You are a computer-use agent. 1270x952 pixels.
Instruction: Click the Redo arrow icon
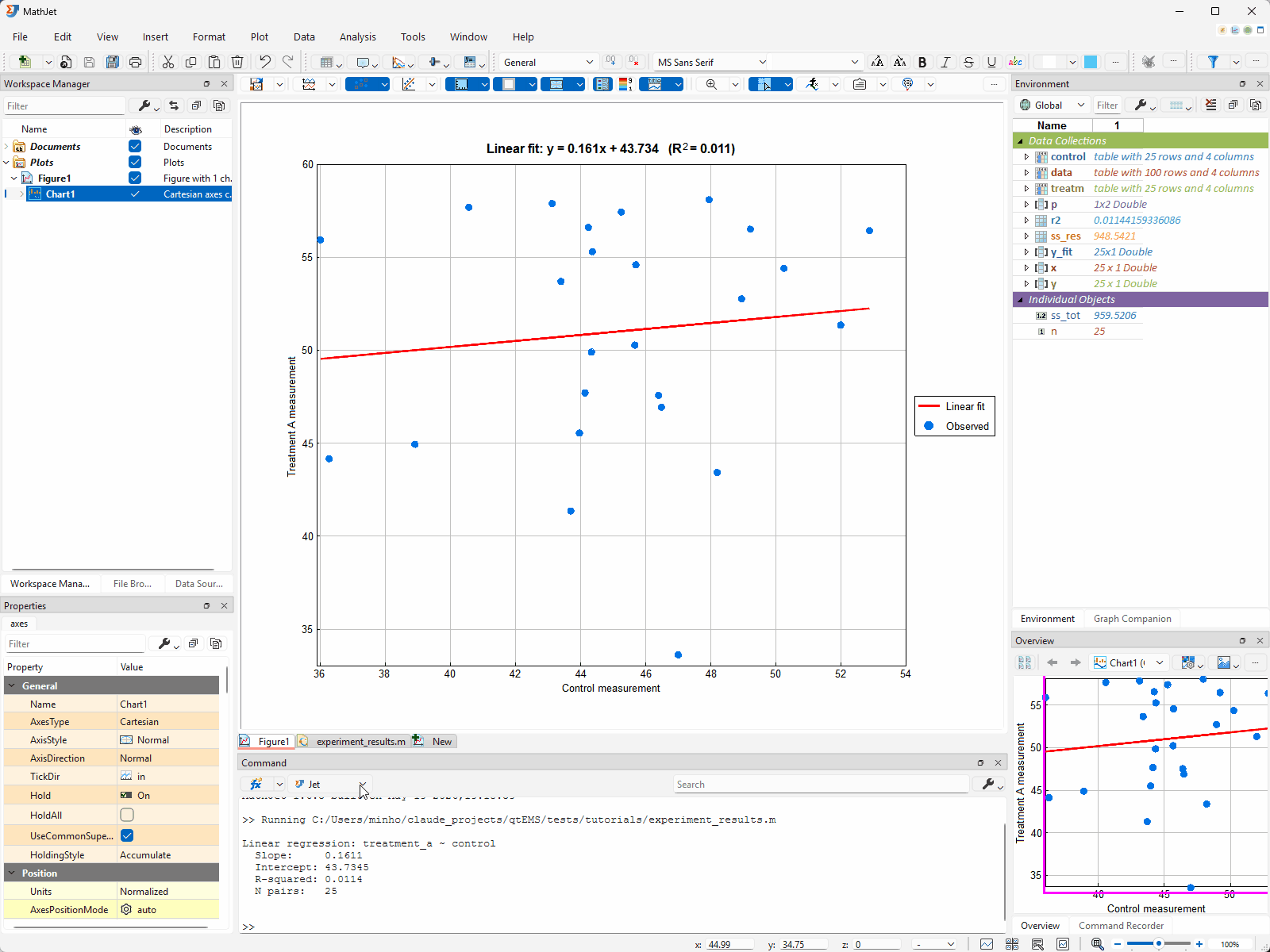click(x=288, y=62)
